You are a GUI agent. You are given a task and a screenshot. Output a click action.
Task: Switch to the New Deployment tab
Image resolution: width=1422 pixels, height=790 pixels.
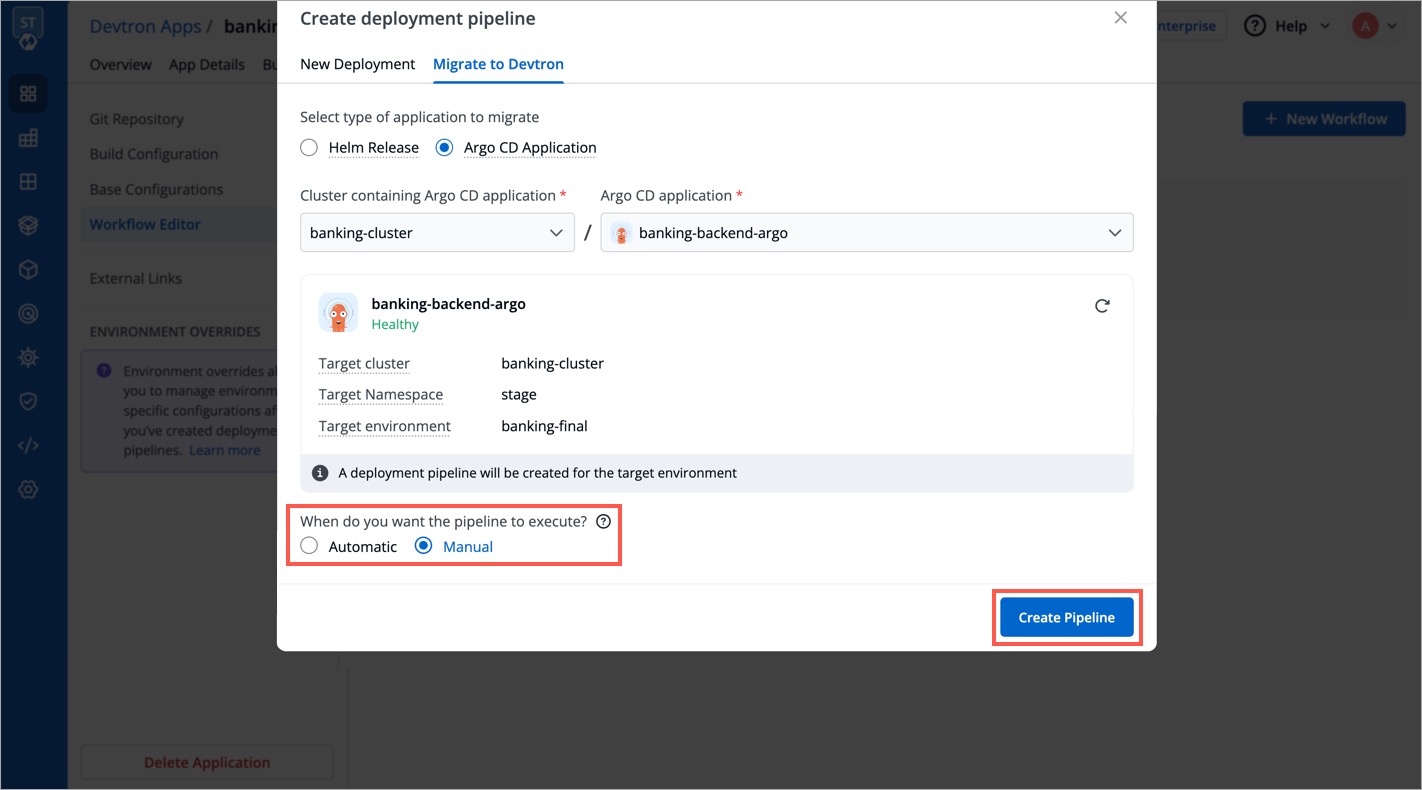pos(357,63)
